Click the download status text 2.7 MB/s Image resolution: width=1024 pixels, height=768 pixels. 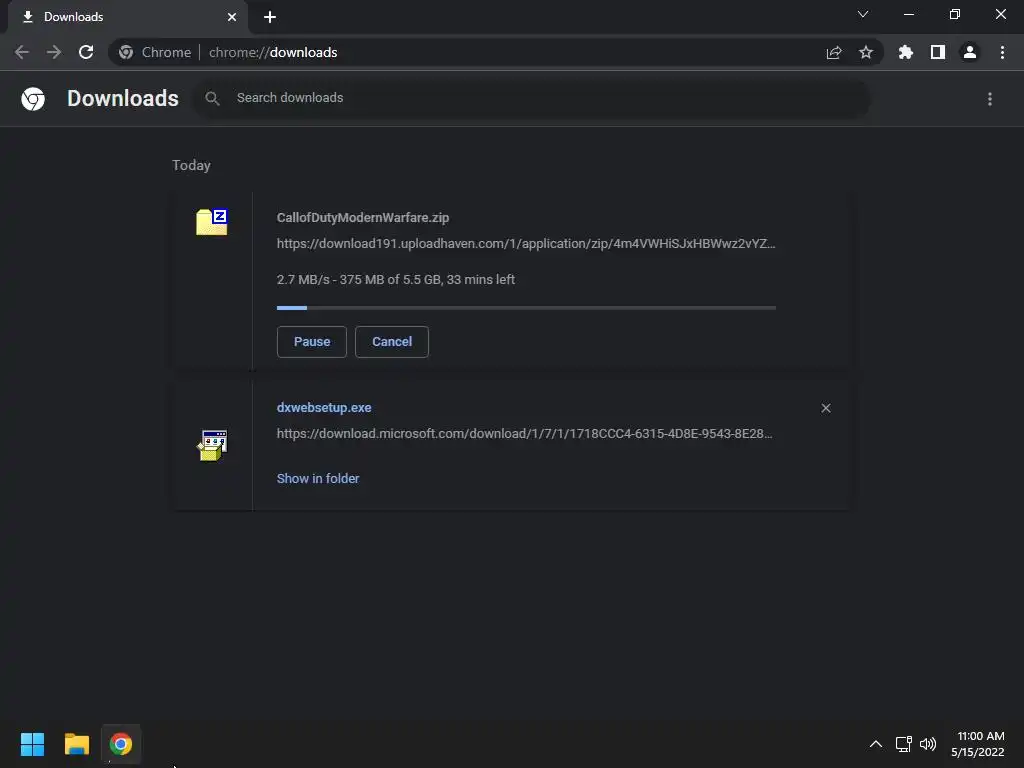point(396,280)
